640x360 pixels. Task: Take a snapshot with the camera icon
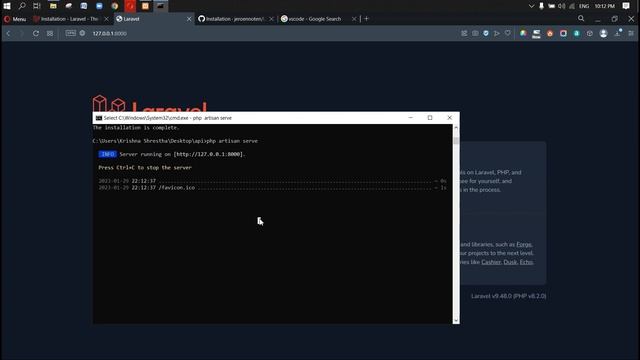pyautogui.click(x=475, y=33)
